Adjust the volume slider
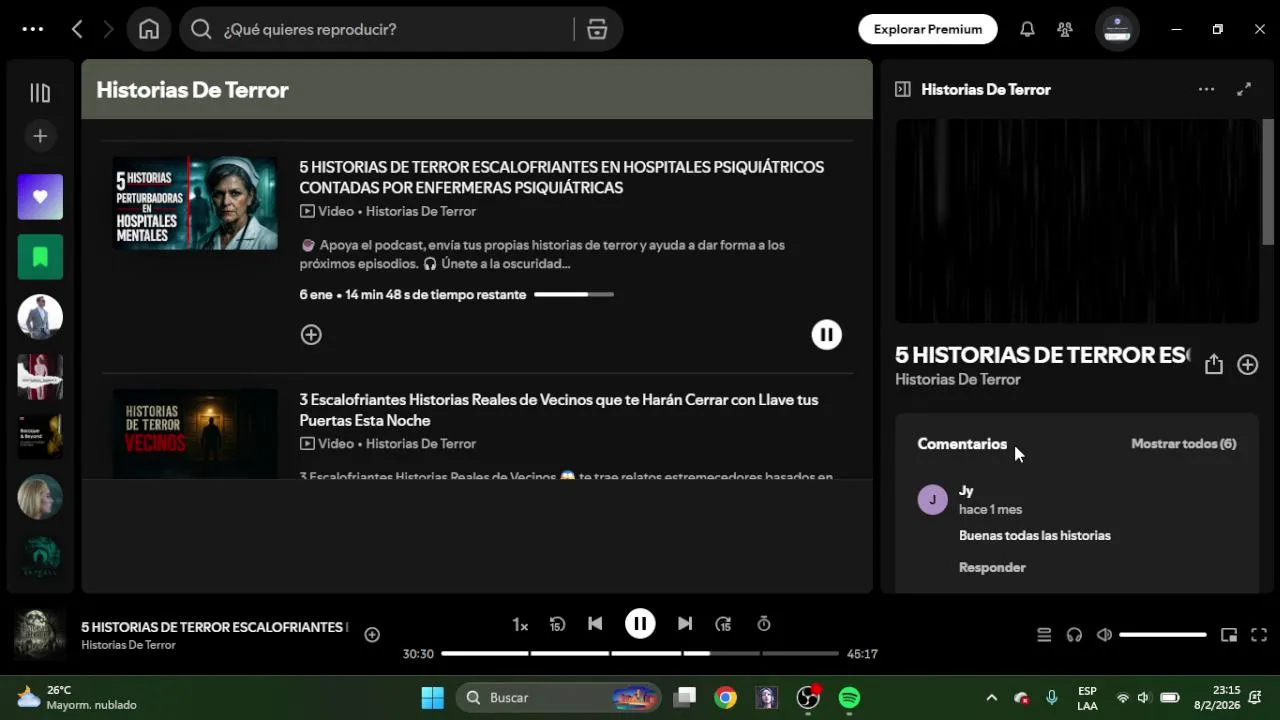The height and width of the screenshot is (720, 1280). (x=1163, y=635)
